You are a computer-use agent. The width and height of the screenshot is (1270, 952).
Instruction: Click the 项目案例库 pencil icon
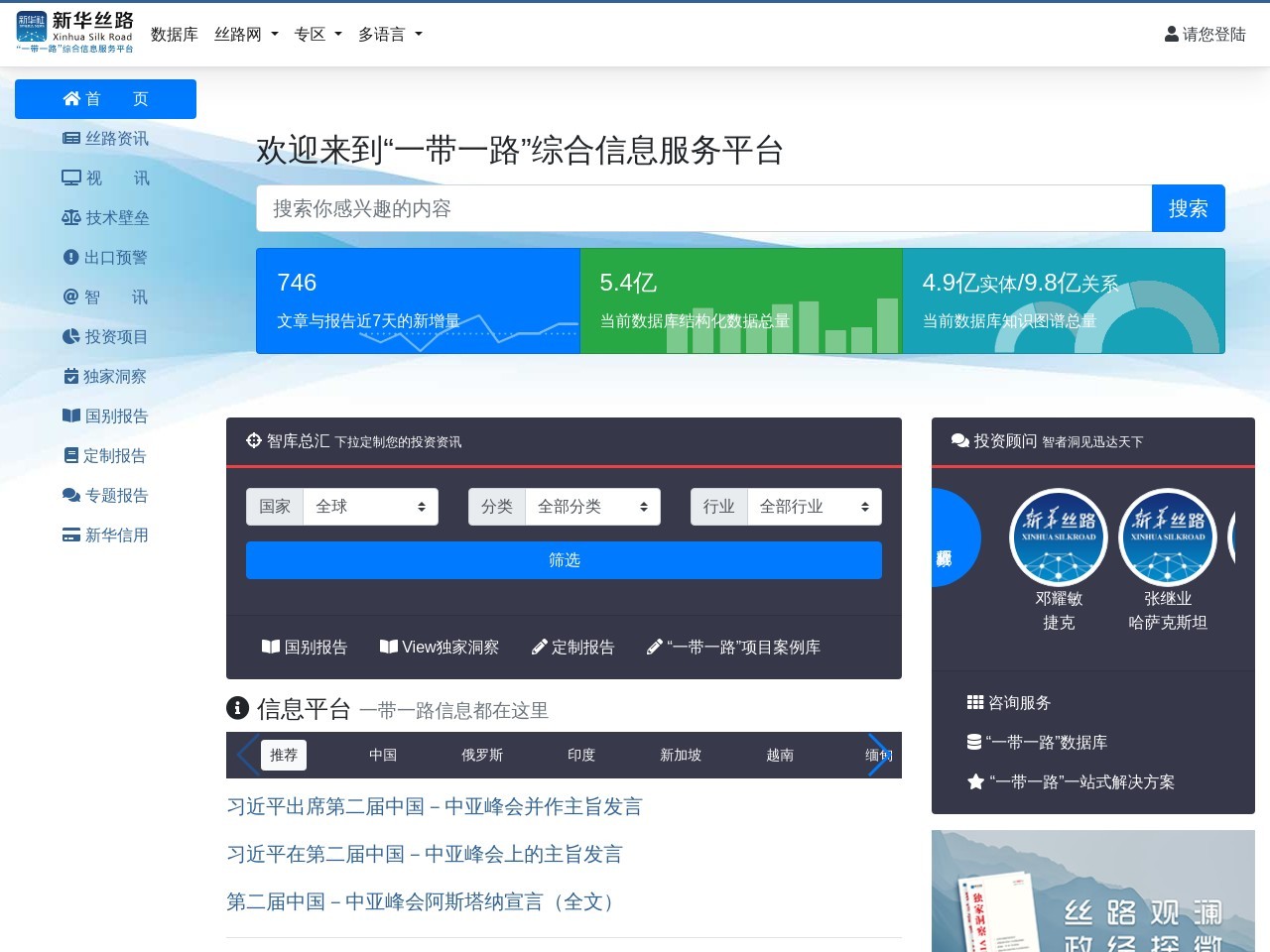click(655, 647)
